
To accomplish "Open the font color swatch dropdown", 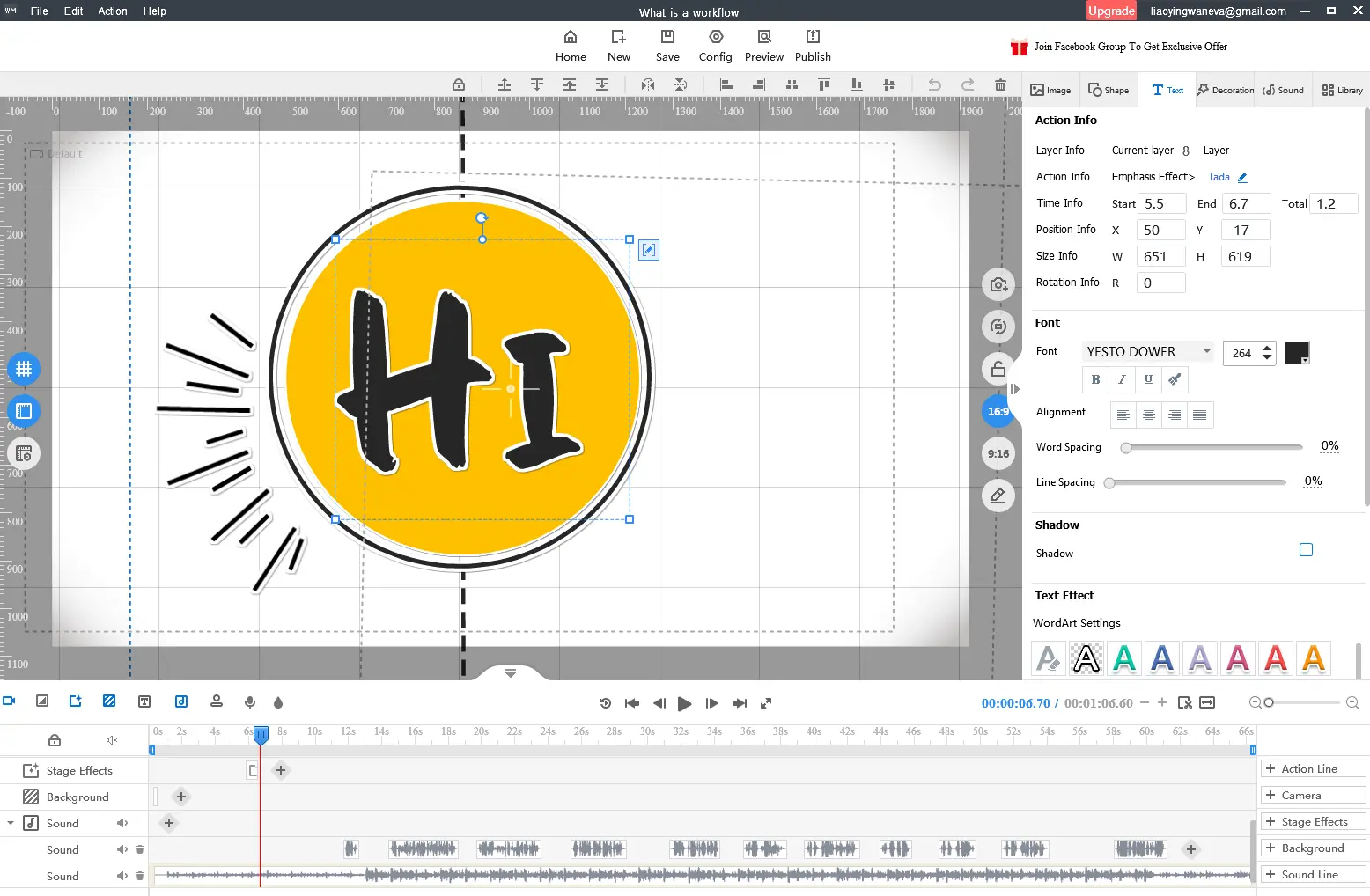I will click(1297, 353).
